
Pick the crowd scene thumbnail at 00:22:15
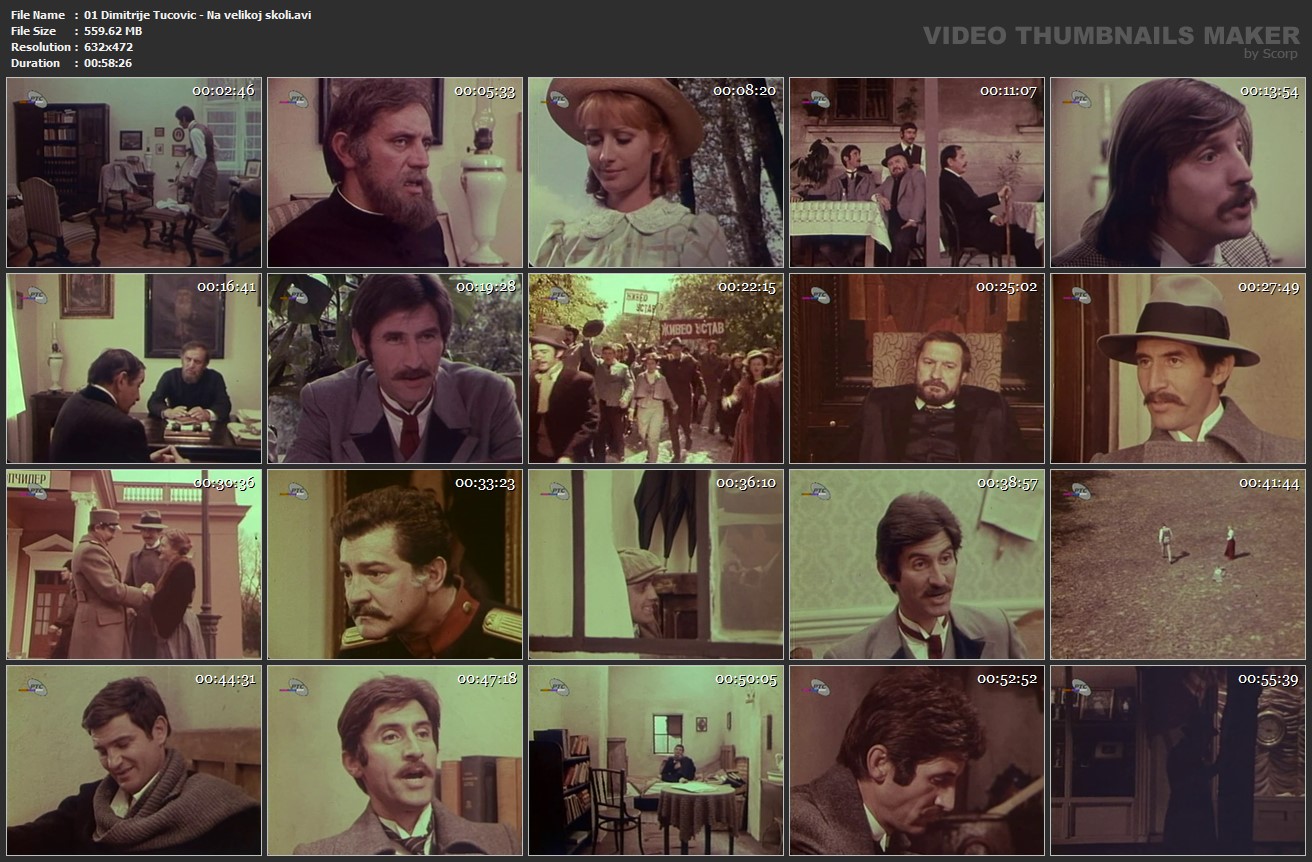tap(656, 368)
